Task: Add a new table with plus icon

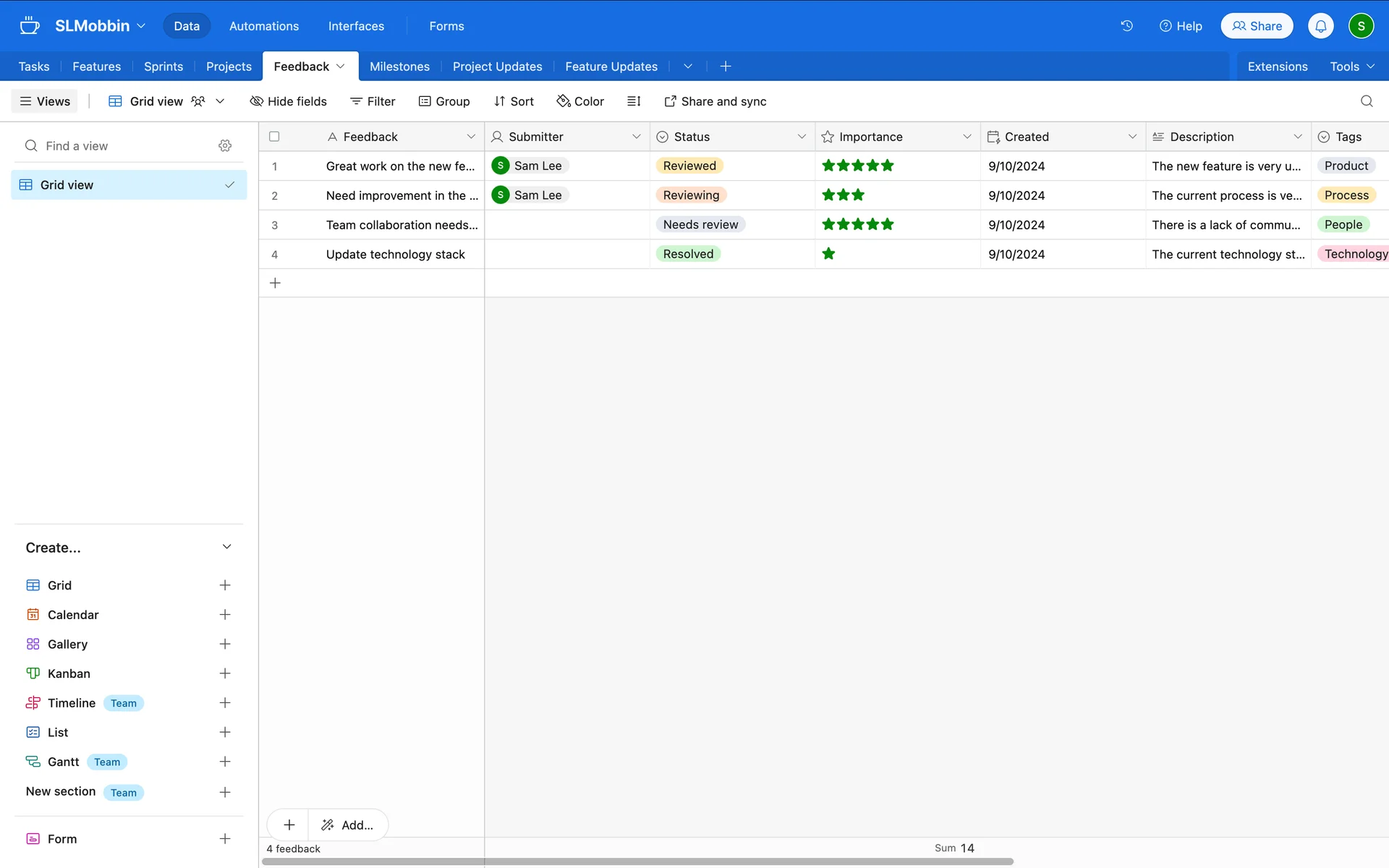Action: [x=726, y=67]
